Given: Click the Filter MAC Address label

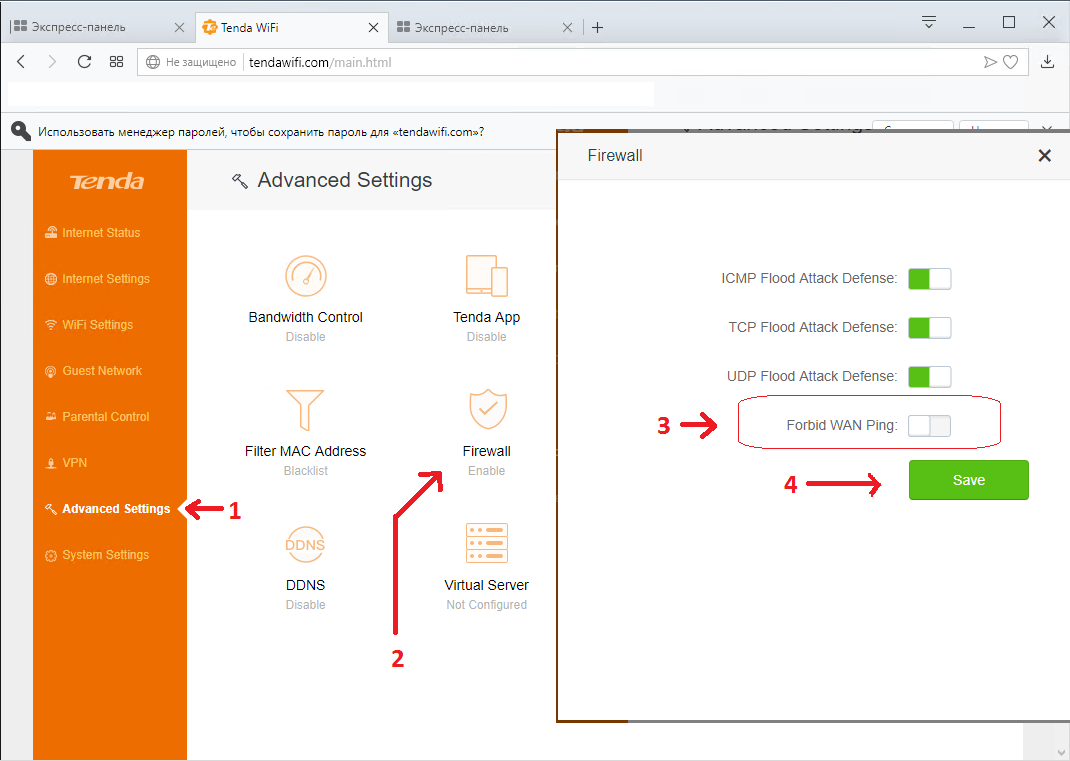Looking at the screenshot, I should (x=306, y=451).
